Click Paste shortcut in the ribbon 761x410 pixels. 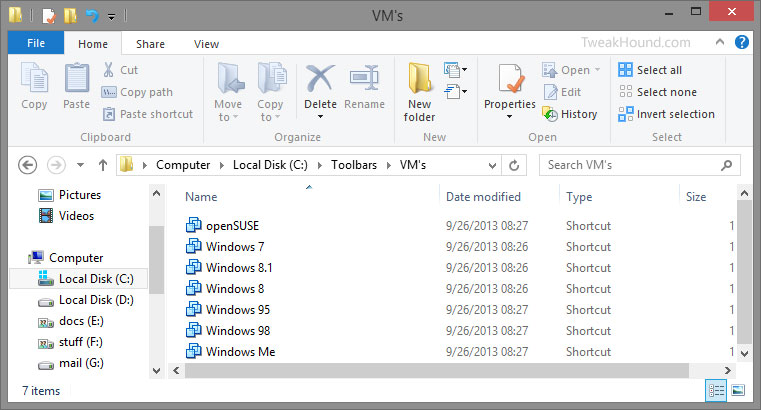coord(148,114)
